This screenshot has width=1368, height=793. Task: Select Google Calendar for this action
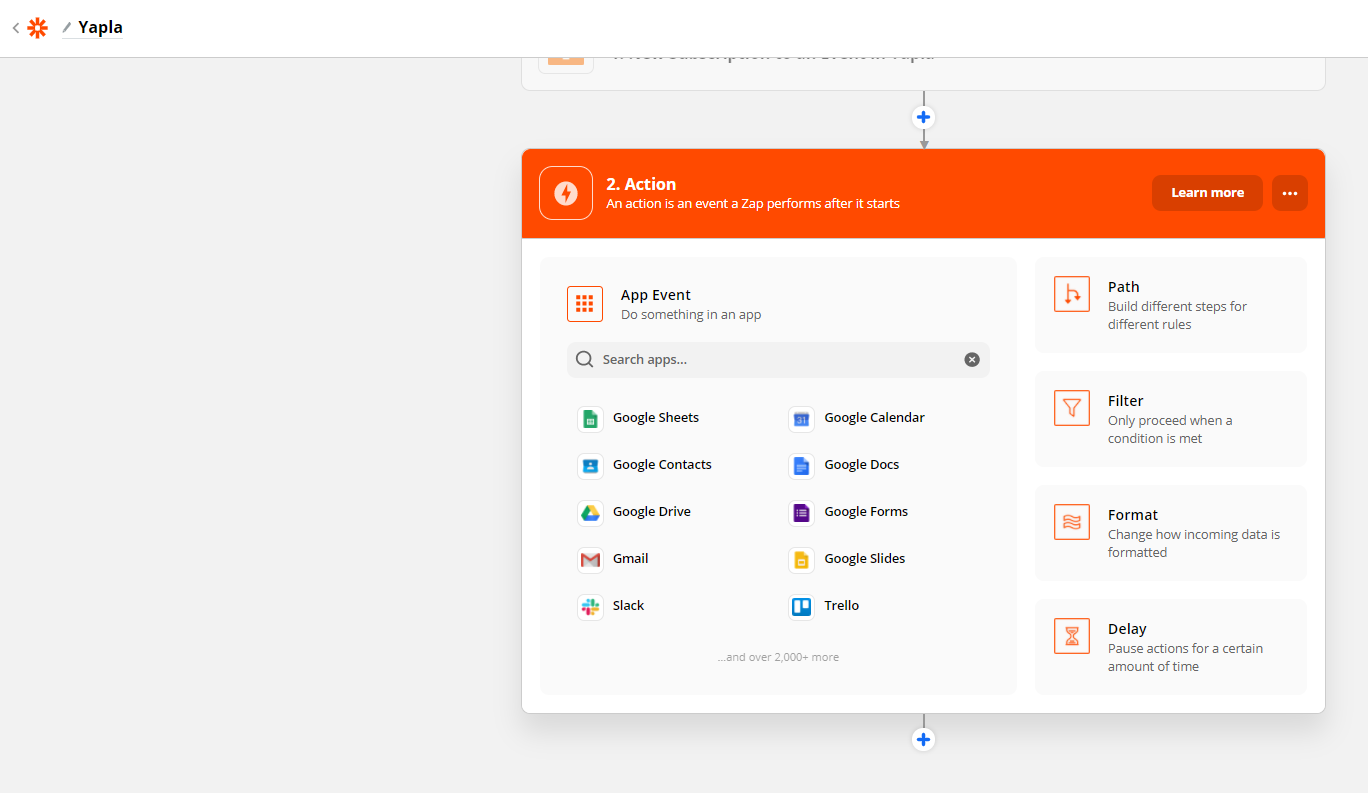click(801, 418)
